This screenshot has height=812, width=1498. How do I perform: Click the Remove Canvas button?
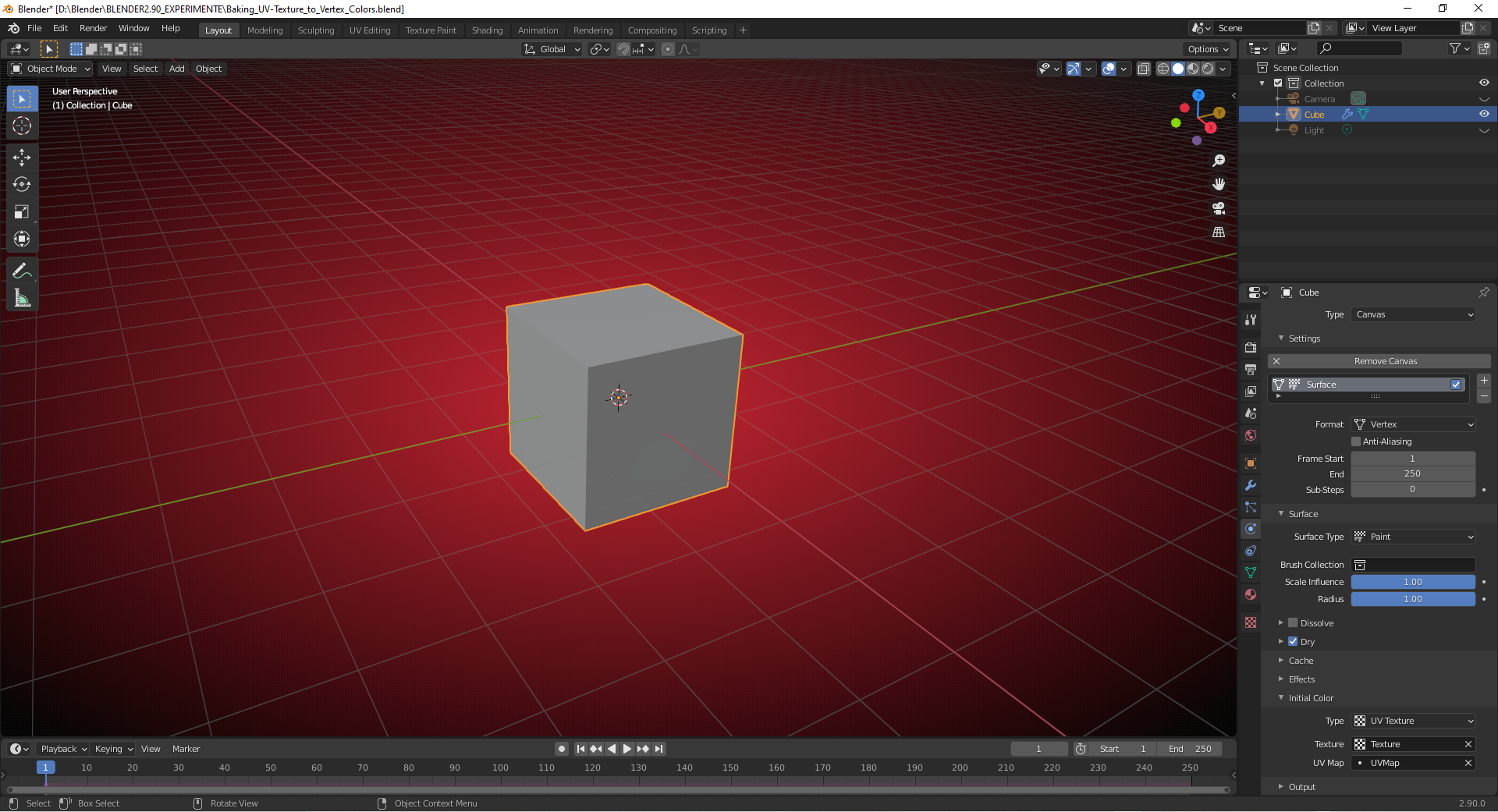pyautogui.click(x=1379, y=361)
